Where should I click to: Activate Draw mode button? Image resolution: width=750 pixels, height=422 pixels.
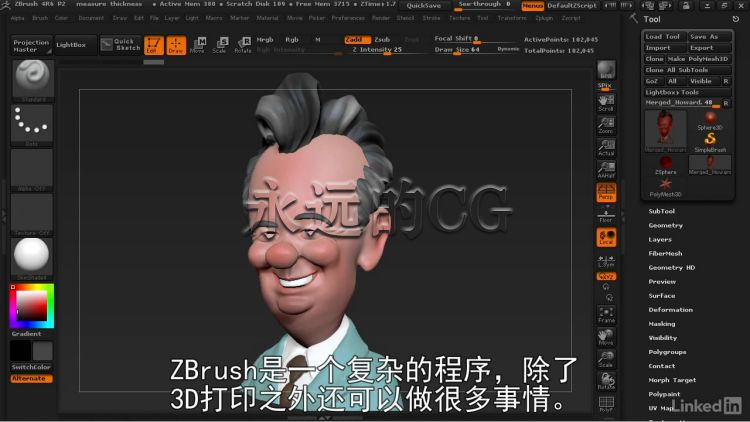176,45
